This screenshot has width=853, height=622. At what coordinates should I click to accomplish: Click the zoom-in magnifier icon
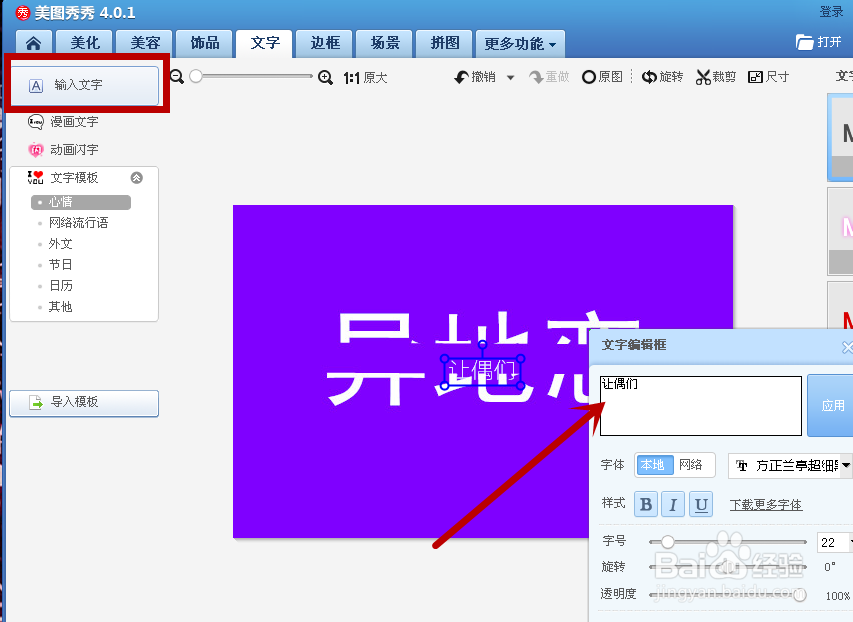pos(326,76)
